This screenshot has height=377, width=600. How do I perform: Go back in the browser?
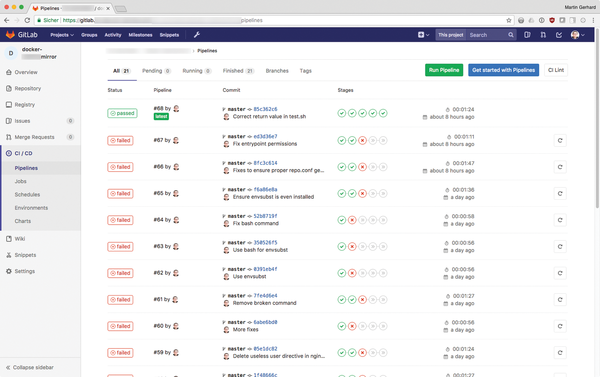click(7, 20)
